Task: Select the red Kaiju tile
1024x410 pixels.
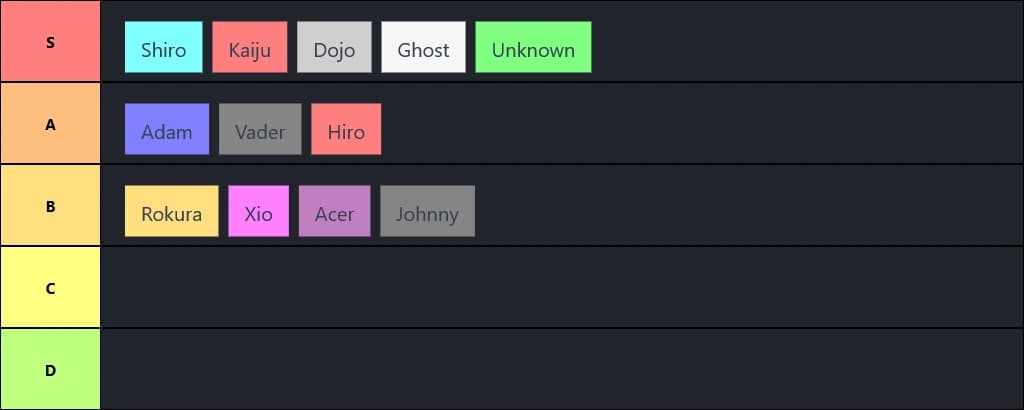Action: click(249, 48)
